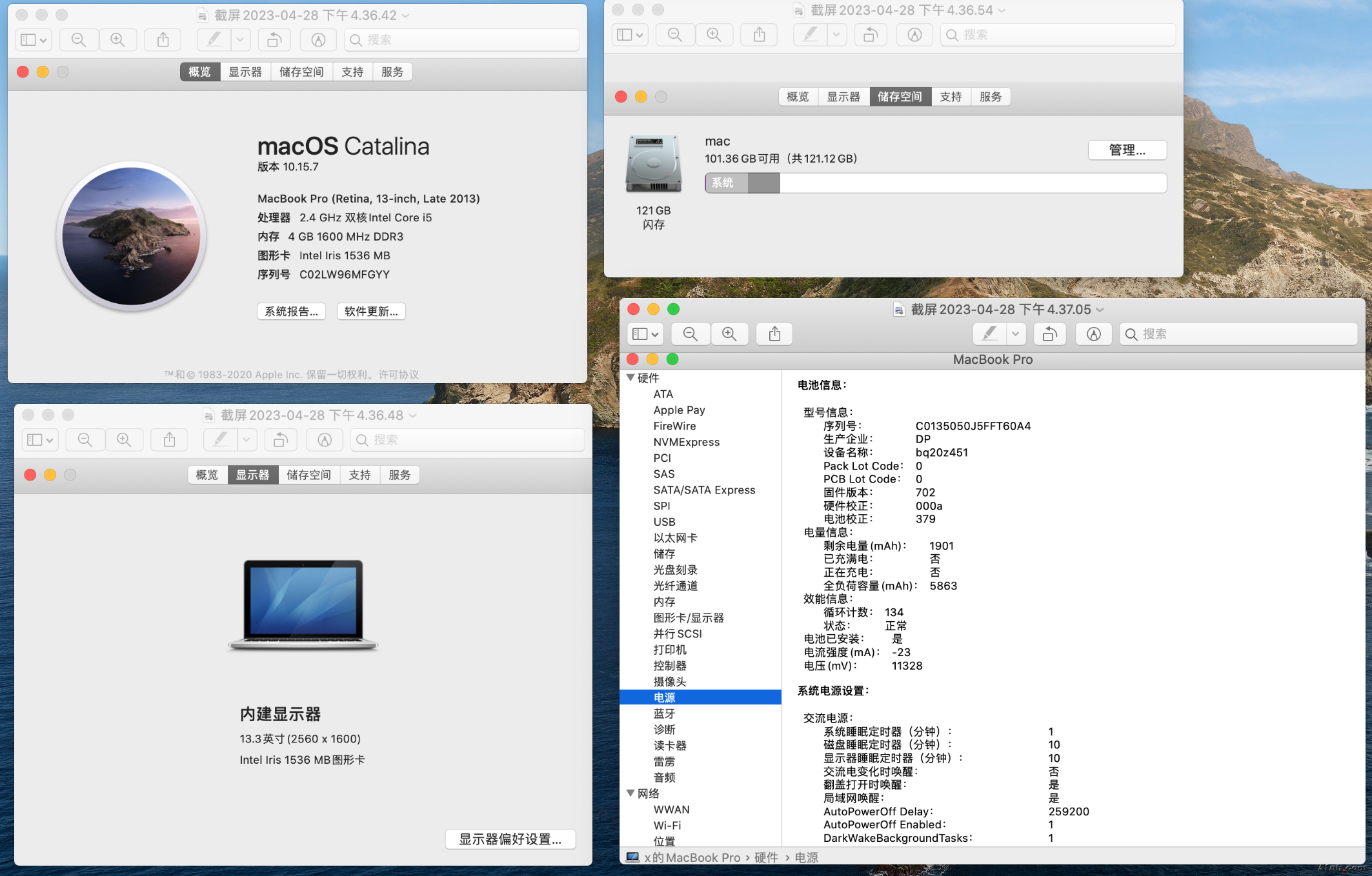This screenshot has height=876, width=1372.
Task: Select 电源 in hardware list
Action: pyautogui.click(x=700, y=697)
